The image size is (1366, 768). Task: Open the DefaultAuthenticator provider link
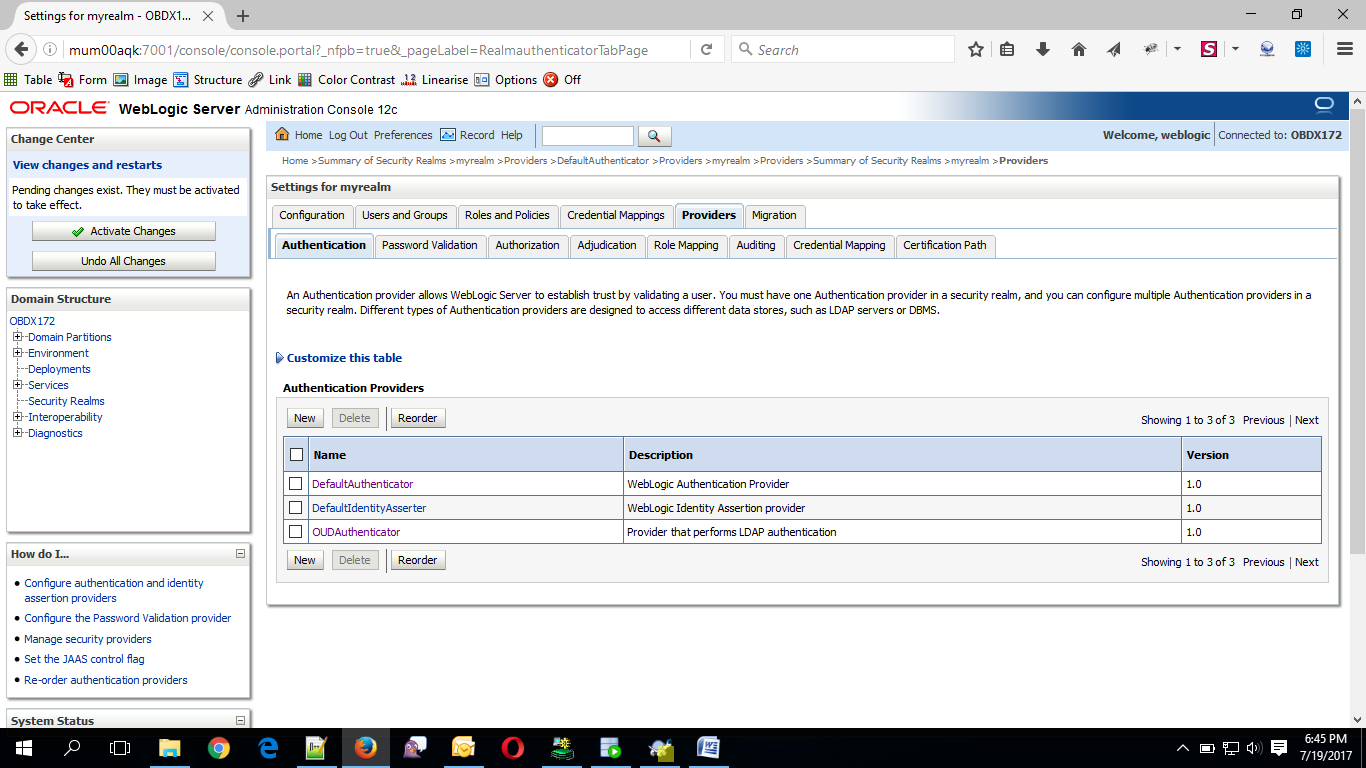(363, 484)
